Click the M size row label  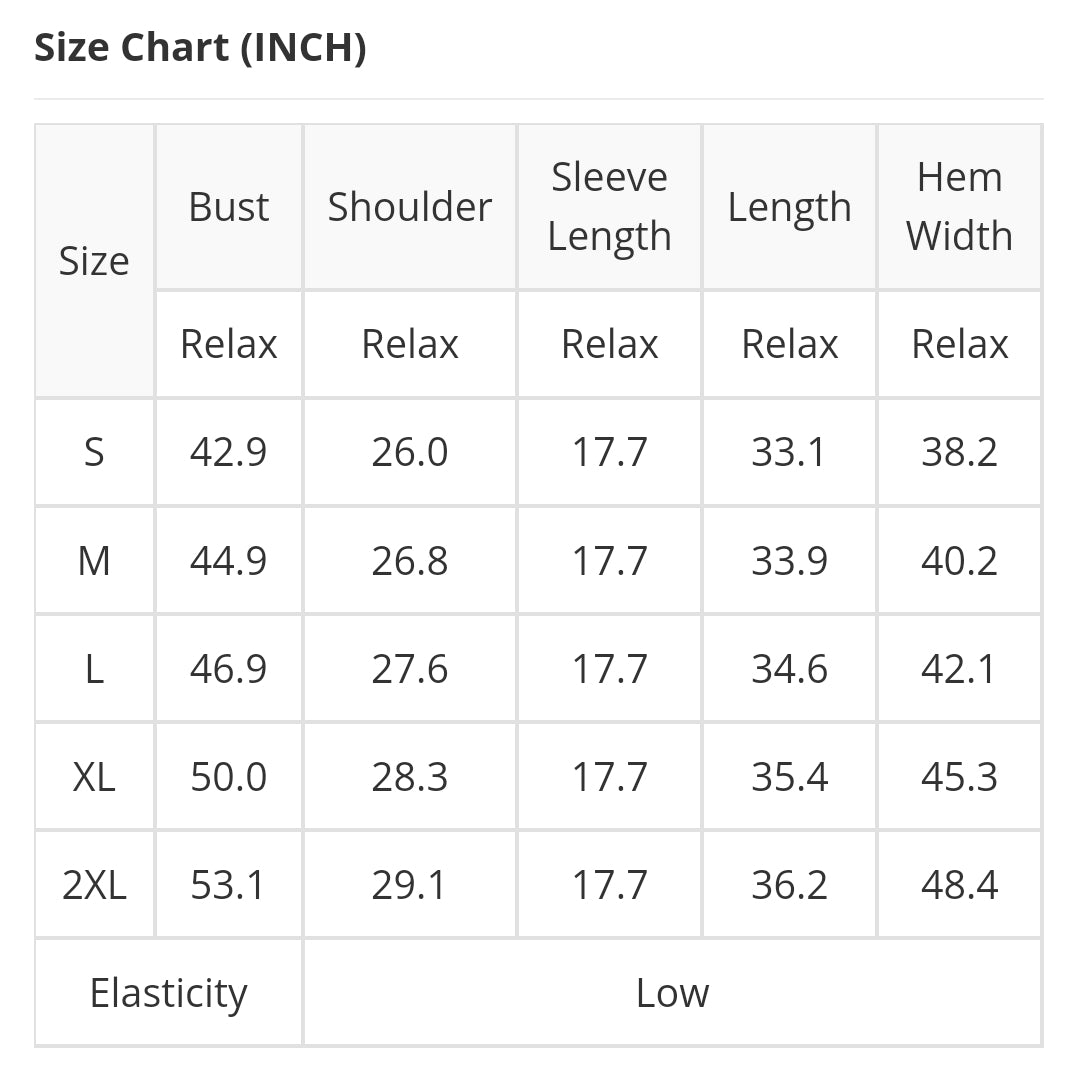(94, 561)
